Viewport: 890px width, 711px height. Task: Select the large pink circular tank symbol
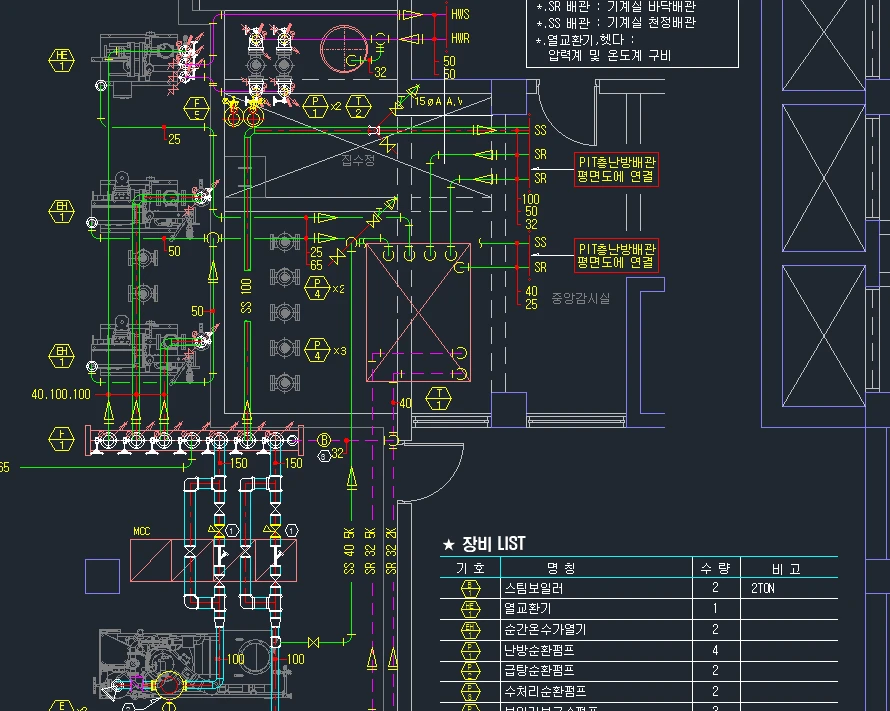345,49
